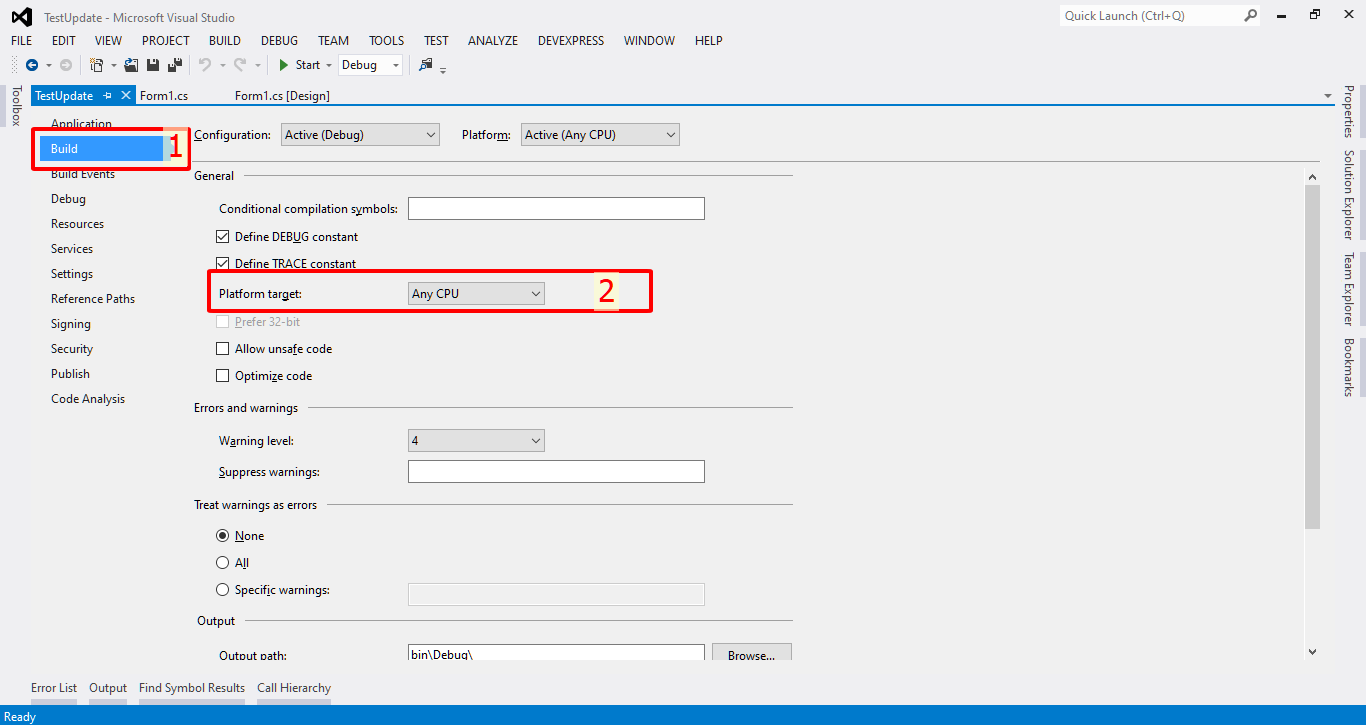Expand the Redo history dropdown arrow
The image size is (1366, 725).
(x=257, y=66)
